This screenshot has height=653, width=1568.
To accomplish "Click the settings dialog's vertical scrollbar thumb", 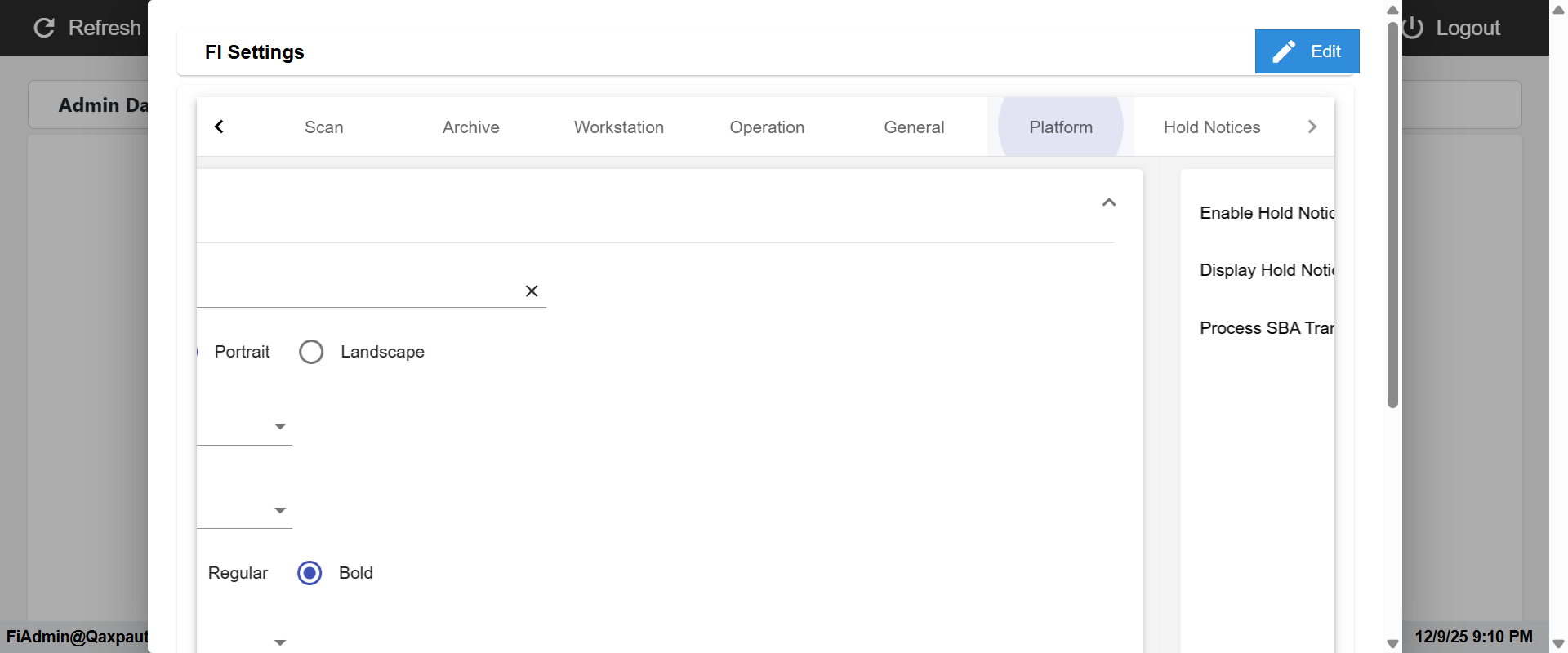I will click(x=1393, y=214).
